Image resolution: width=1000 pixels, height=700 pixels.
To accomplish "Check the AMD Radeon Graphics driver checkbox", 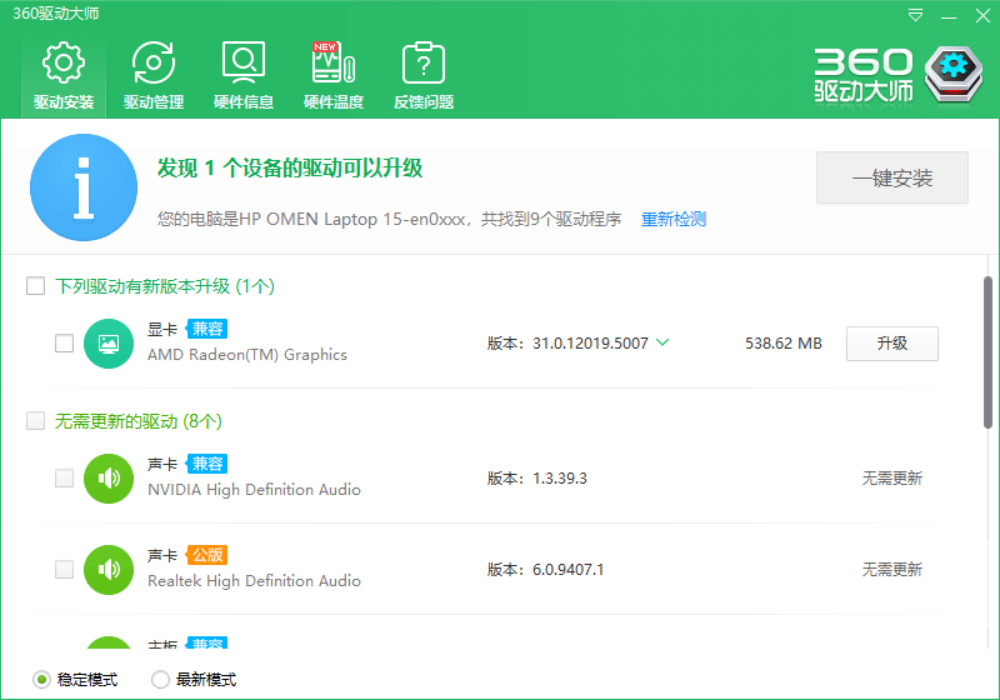I will (x=64, y=344).
